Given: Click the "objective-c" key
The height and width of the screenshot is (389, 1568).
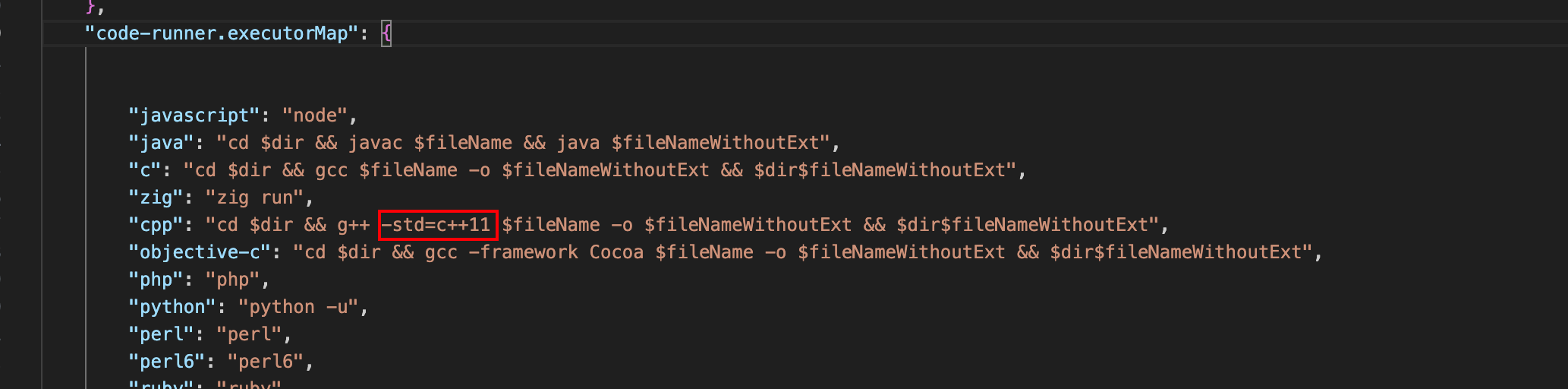Looking at the screenshot, I should 200,252.
